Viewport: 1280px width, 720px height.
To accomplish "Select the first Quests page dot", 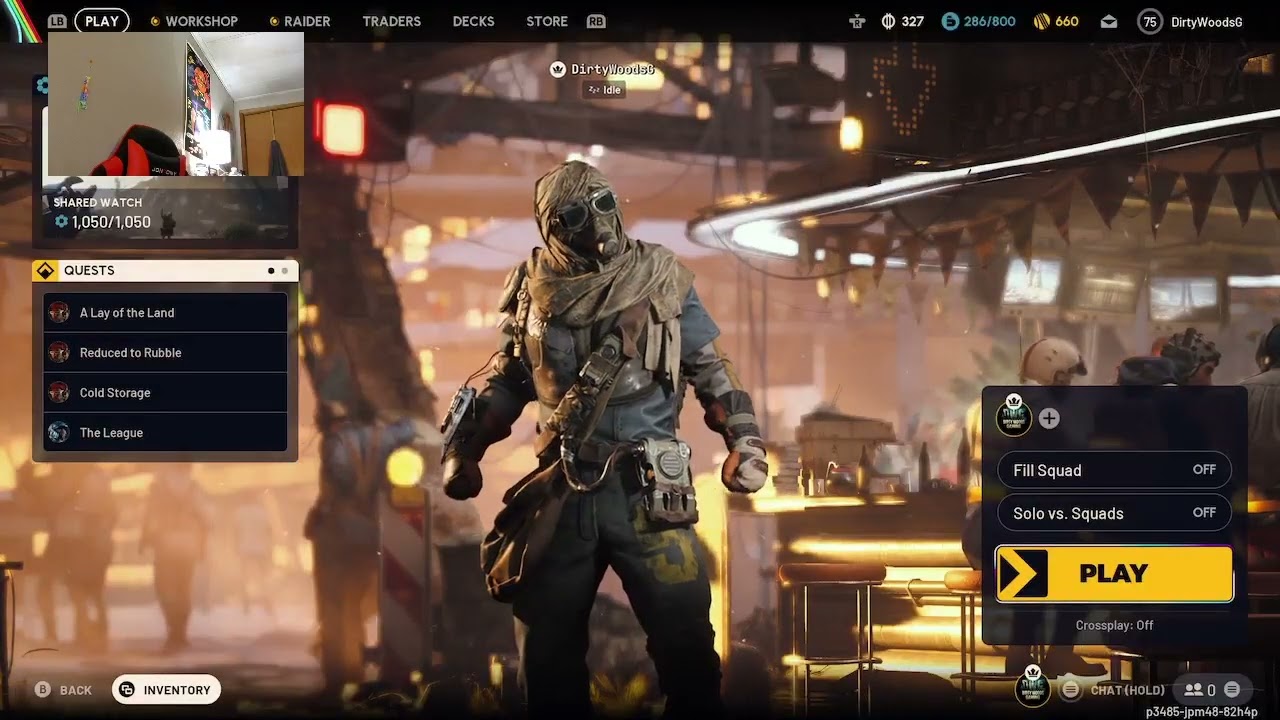I will 271,271.
